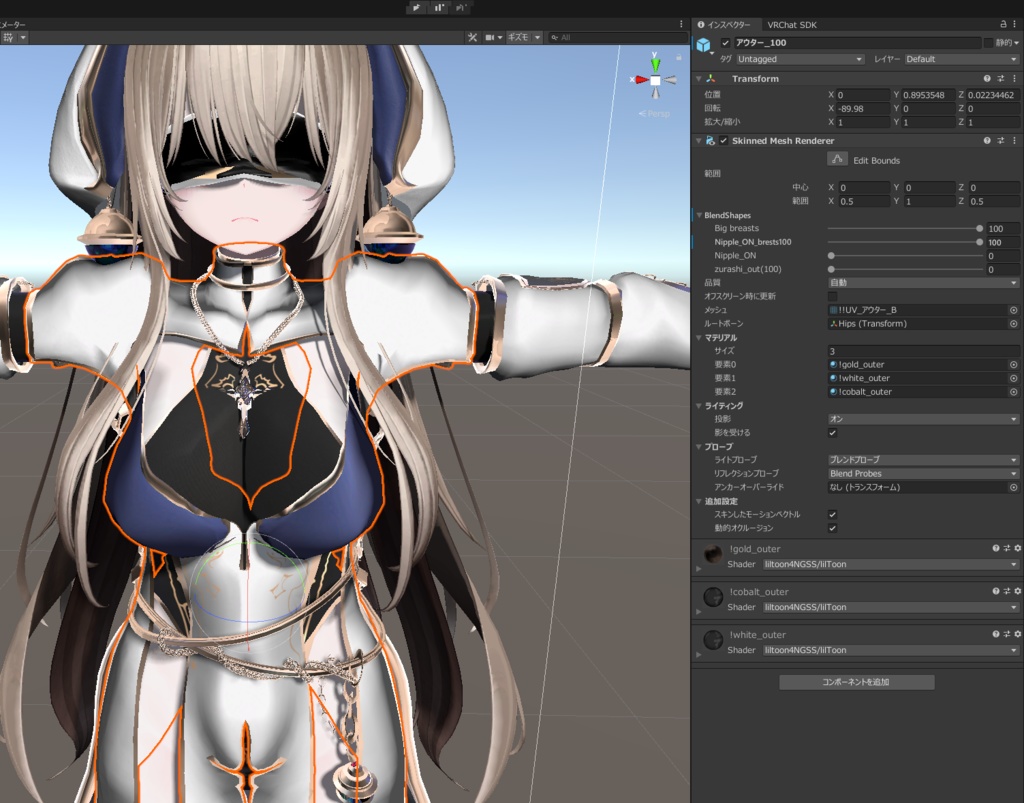Image resolution: width=1024 pixels, height=803 pixels.
Task: Open the Transform component context menu
Action: point(1014,78)
